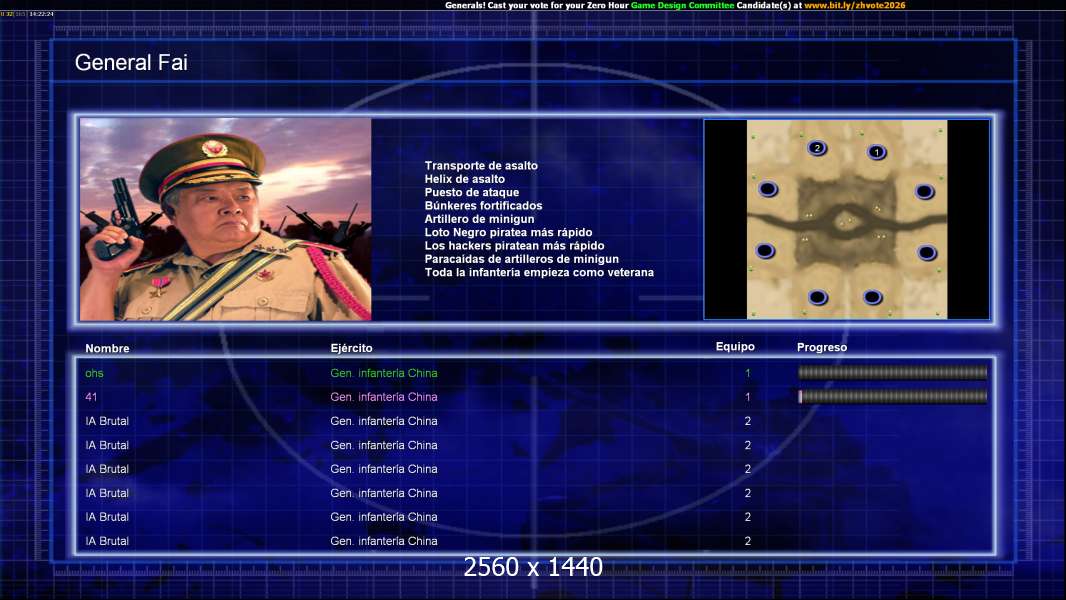
Task: Click 'Búnkeres fortificados' ability line
Action: (483, 205)
